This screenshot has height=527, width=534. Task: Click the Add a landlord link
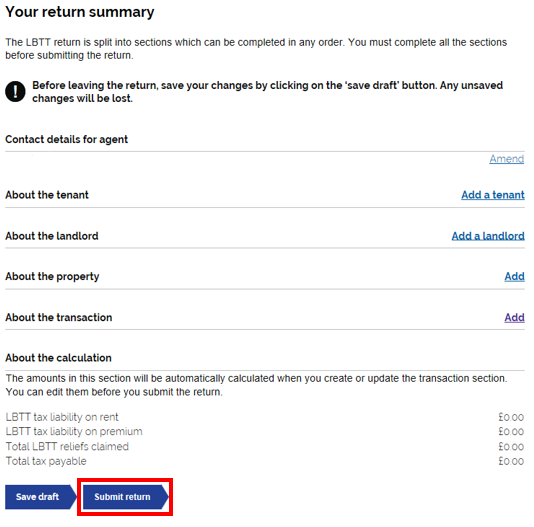pos(488,236)
